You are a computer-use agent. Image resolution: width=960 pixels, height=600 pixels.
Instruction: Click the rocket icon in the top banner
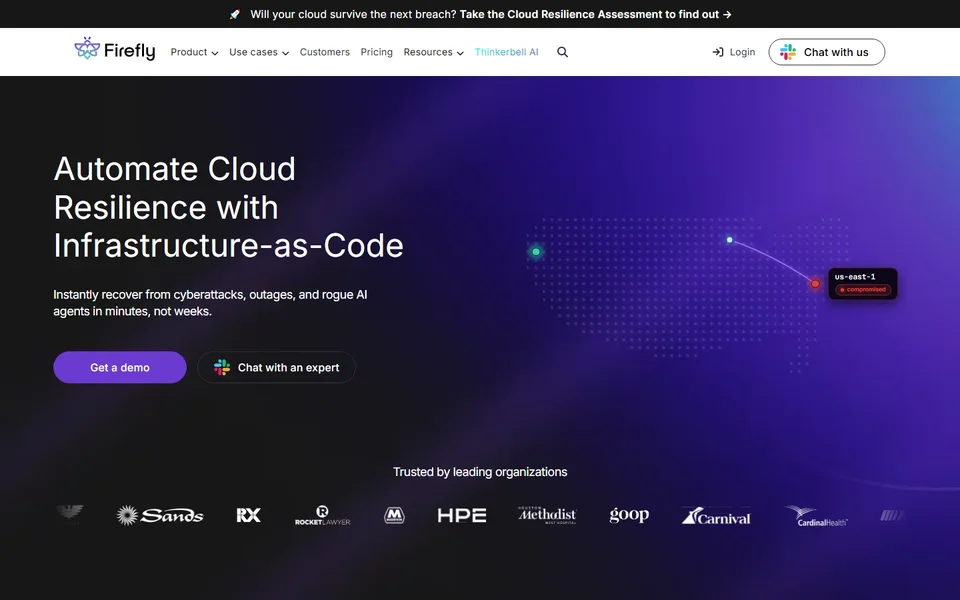coord(234,14)
